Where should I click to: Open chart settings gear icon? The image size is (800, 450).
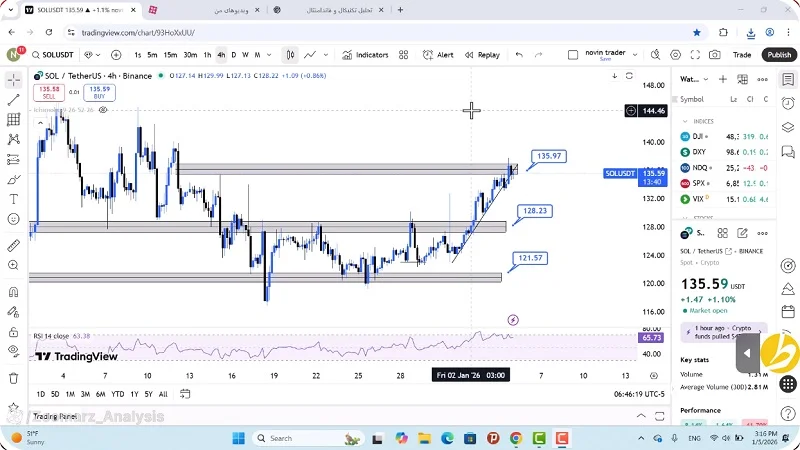coord(676,55)
